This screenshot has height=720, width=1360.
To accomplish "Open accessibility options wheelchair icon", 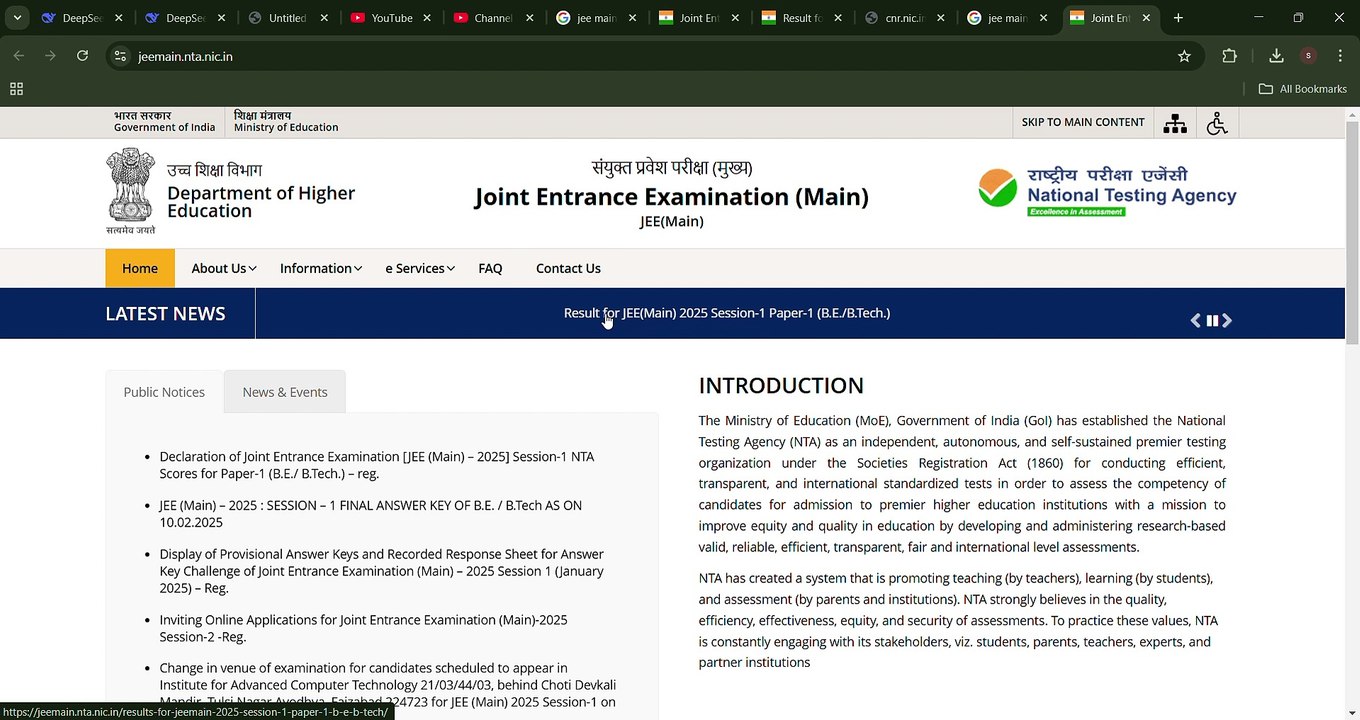I will click(x=1217, y=123).
